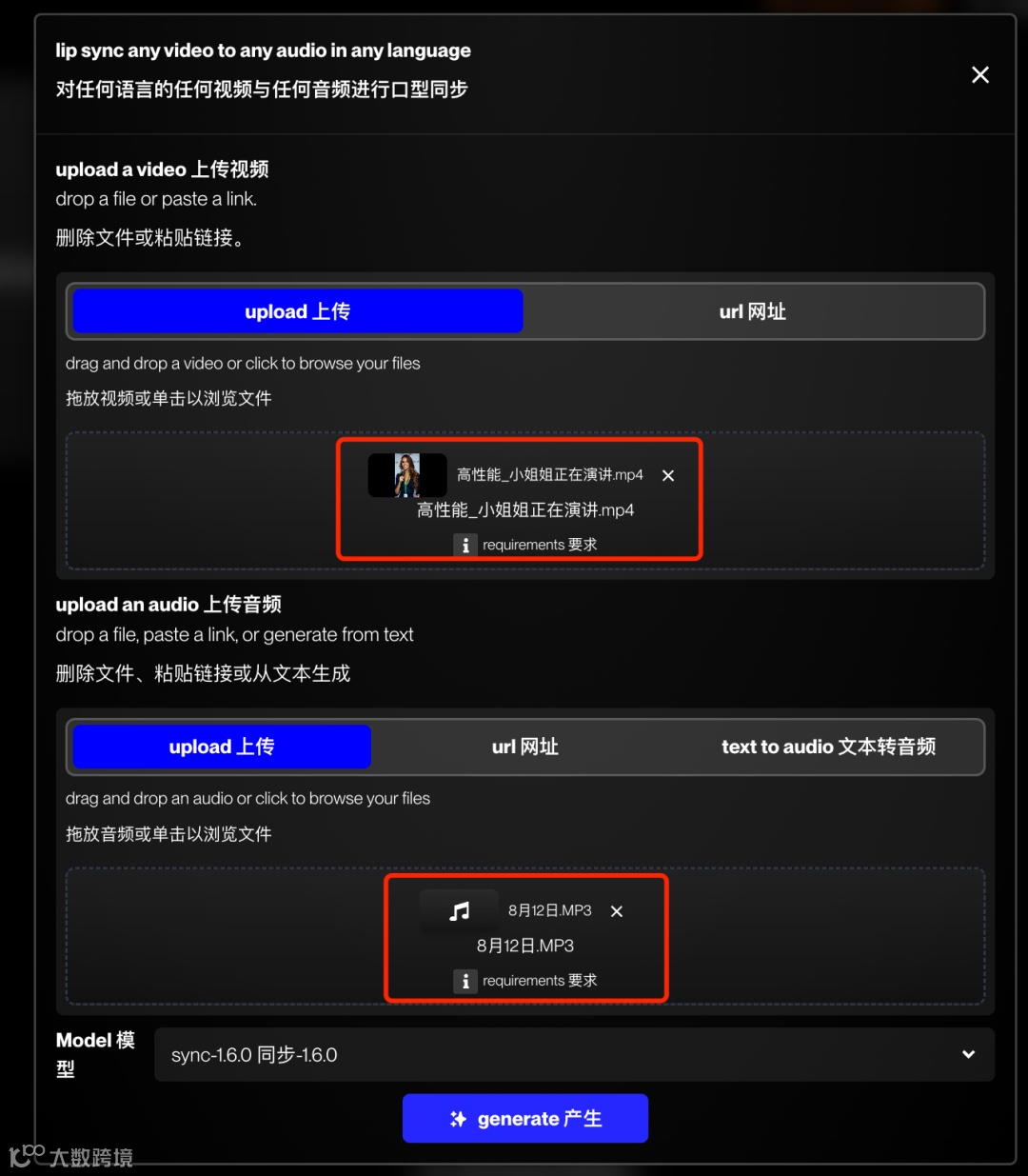This screenshot has height=1176, width=1028.
Task: Switch to video url 网址 tab
Action: coord(752,311)
